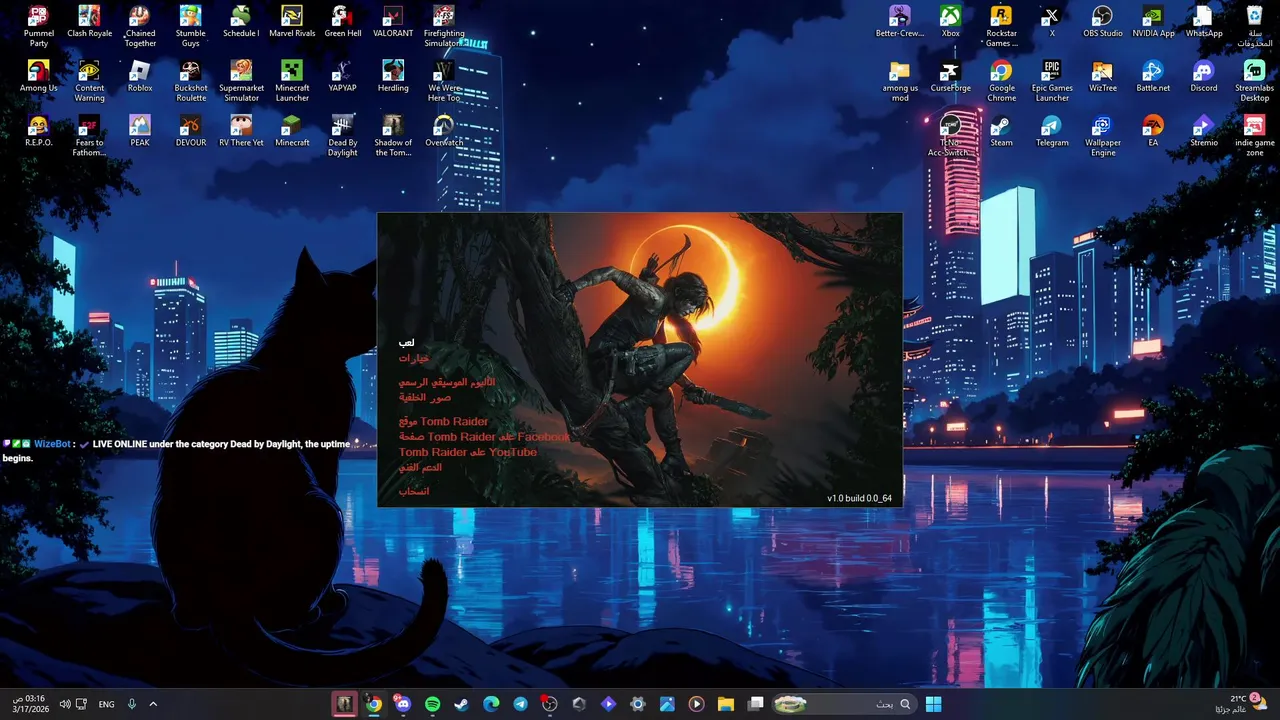Open the indie game zone folder
The image size is (1280, 720).
click(1254, 136)
